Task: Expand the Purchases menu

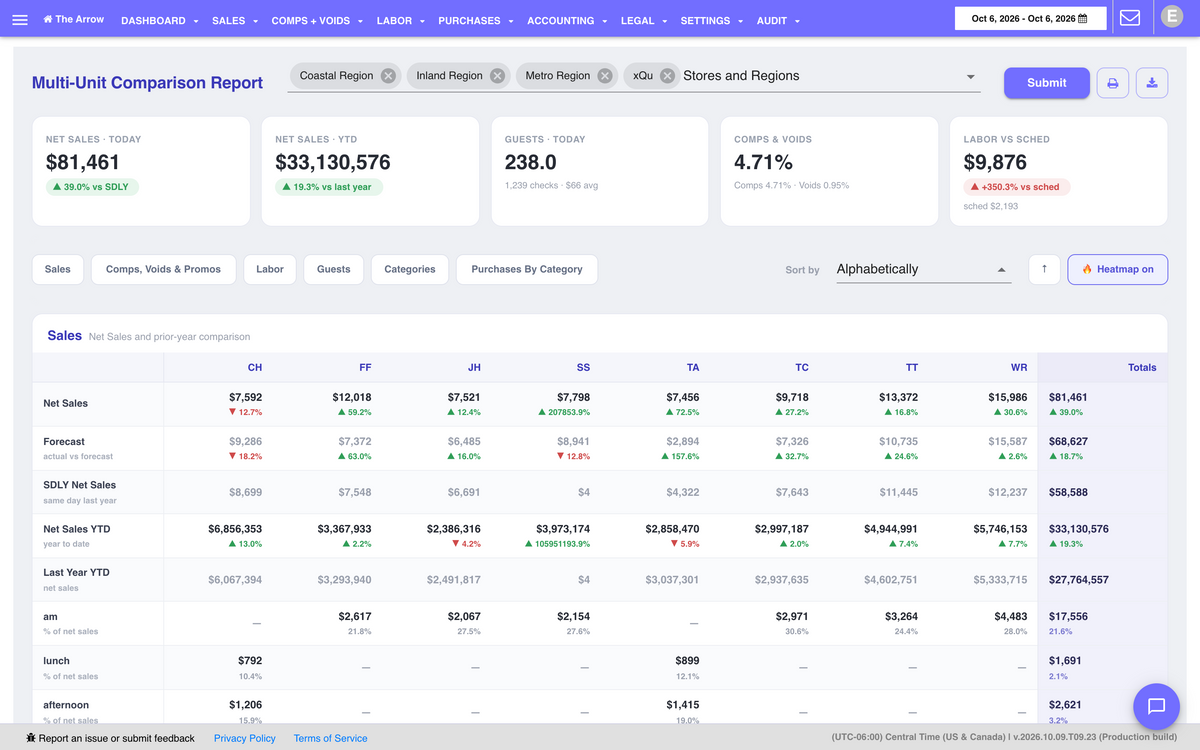Action: [476, 20]
